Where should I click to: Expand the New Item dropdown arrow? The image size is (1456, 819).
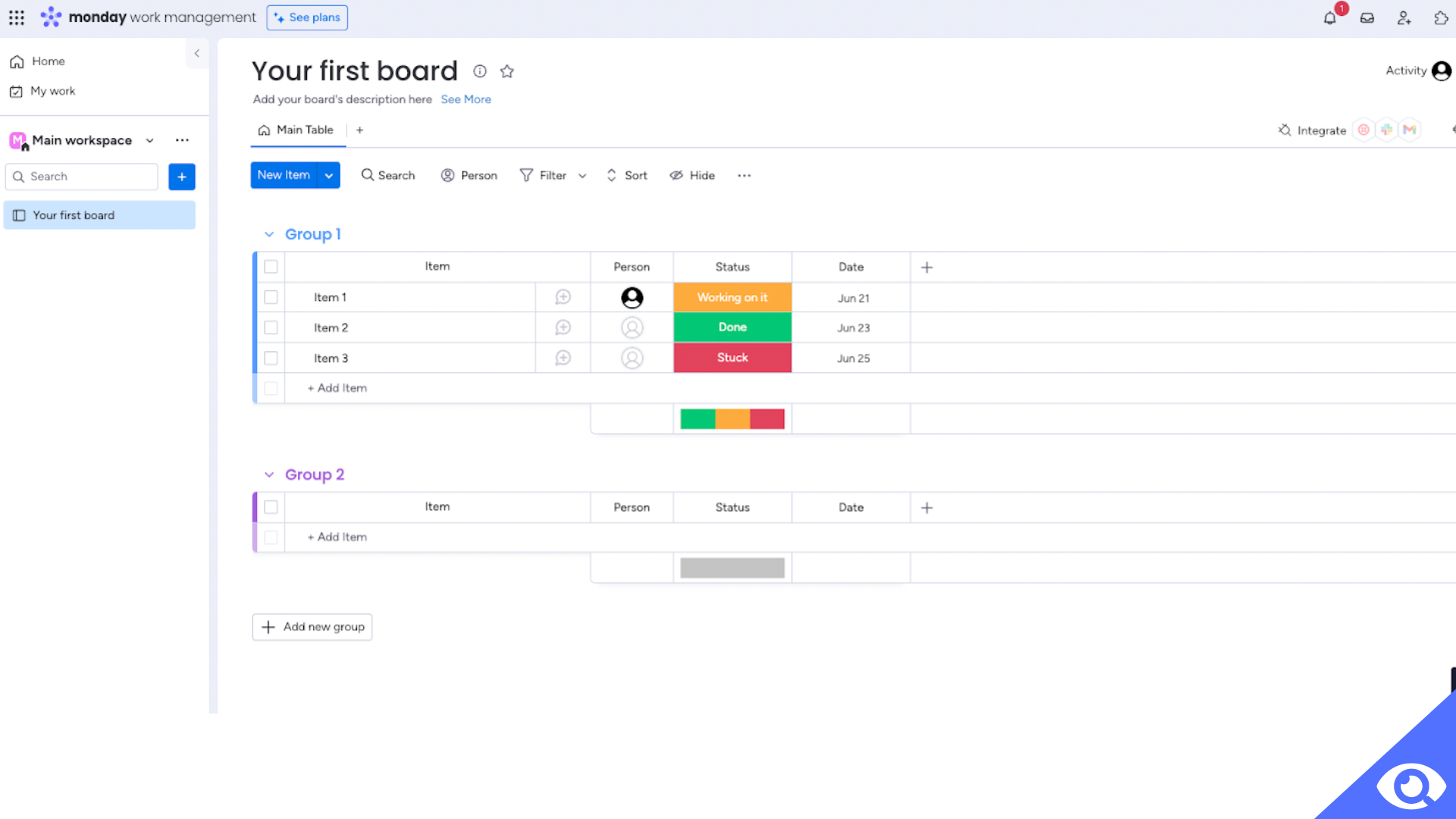[x=328, y=175]
